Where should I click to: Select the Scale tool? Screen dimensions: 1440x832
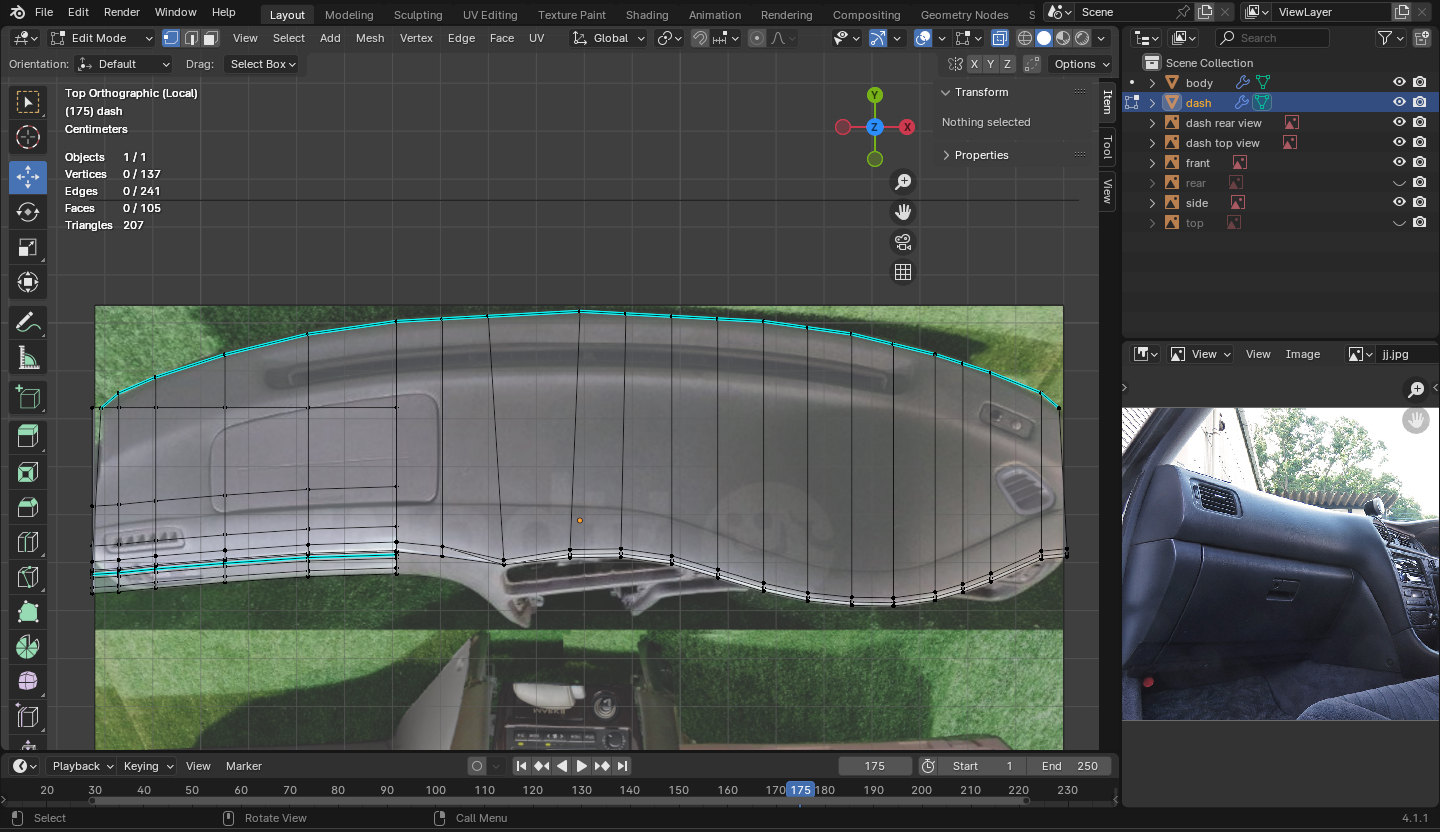pyautogui.click(x=28, y=247)
